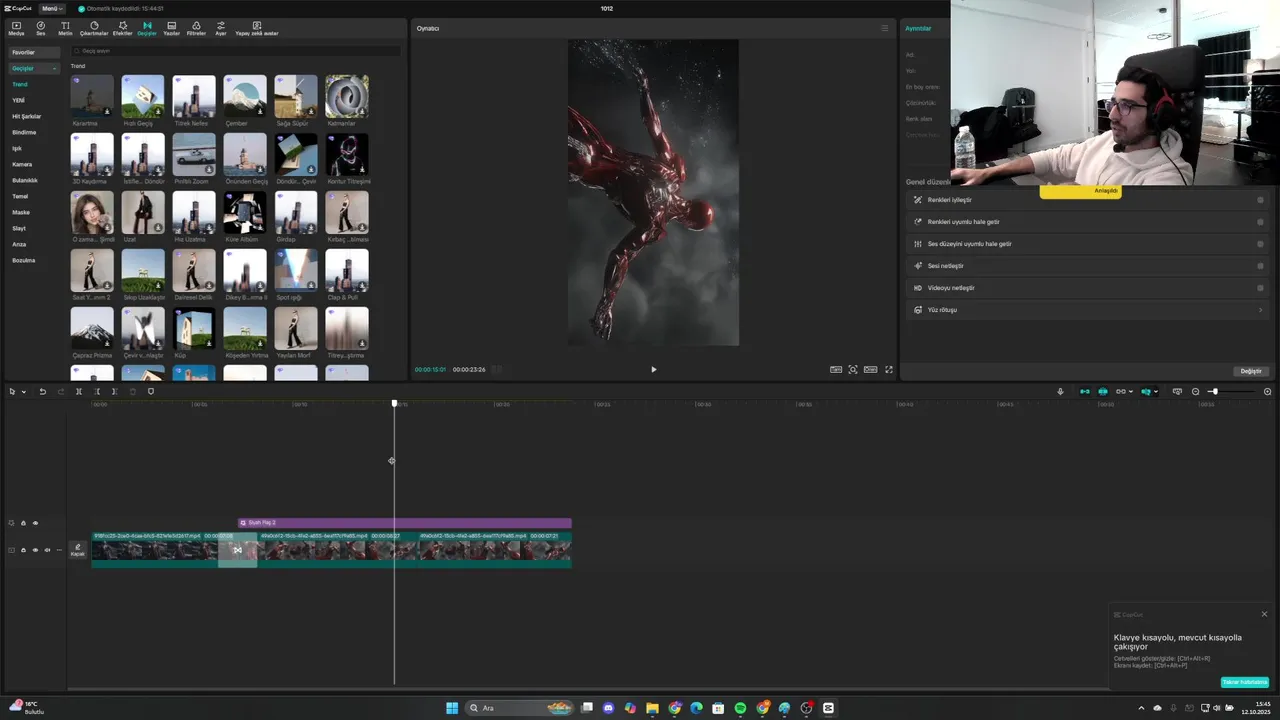Click the timeline zoom out icon

[x=1195, y=391]
